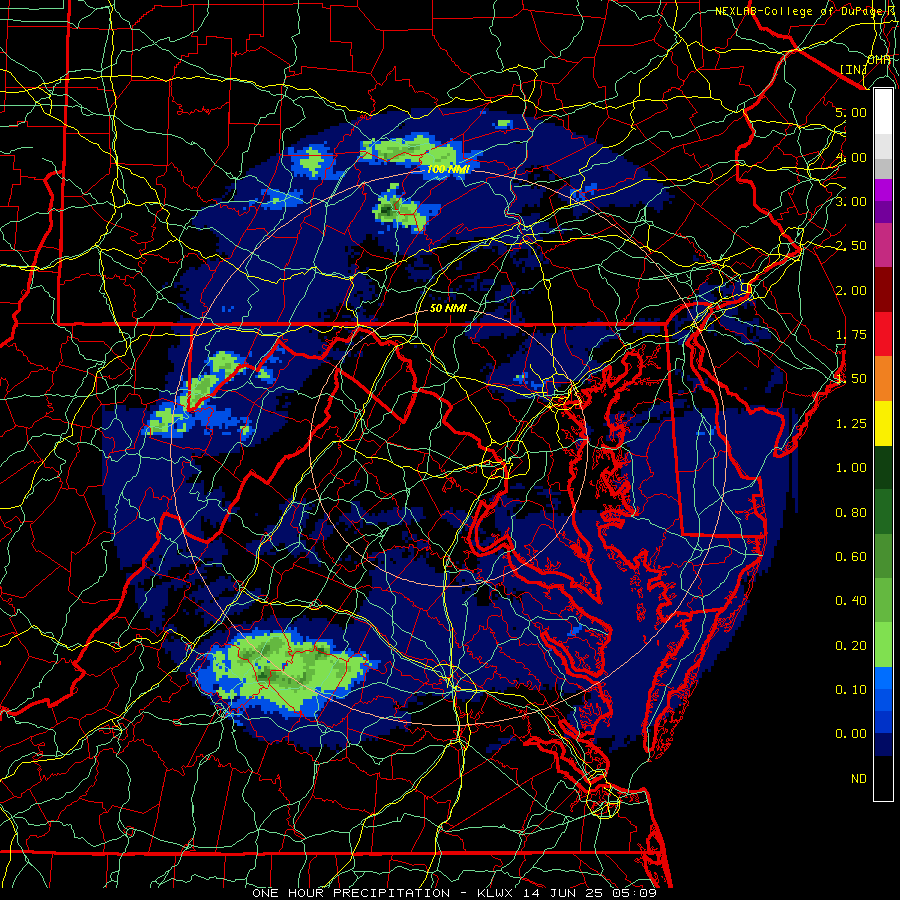
Task: Click the white swatch at the legend top
Action: pos(883,111)
